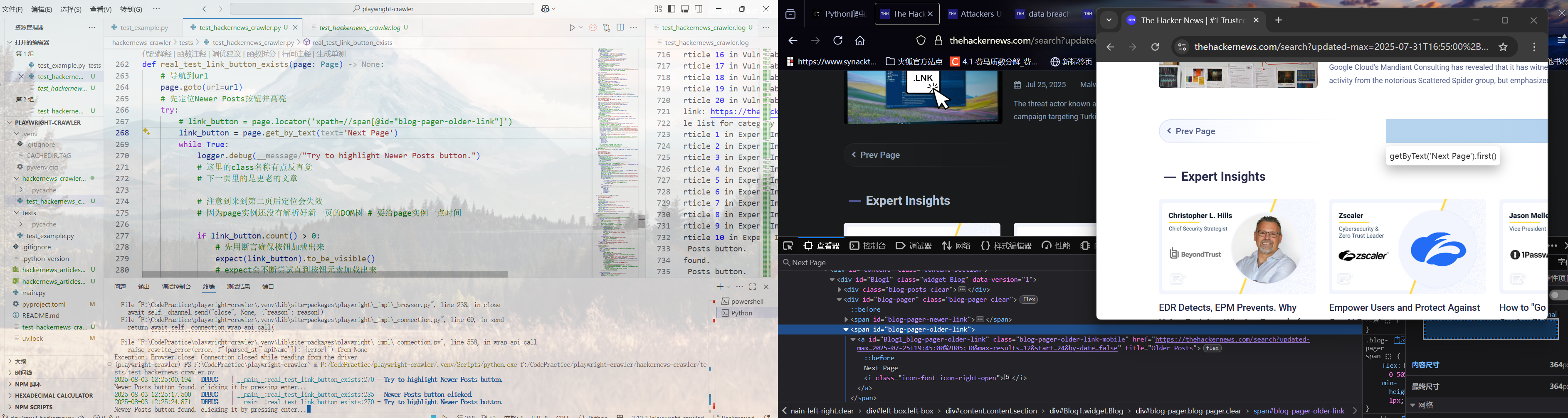
Task: Switch to the 调试控制台 panel tab
Action: pos(177,287)
